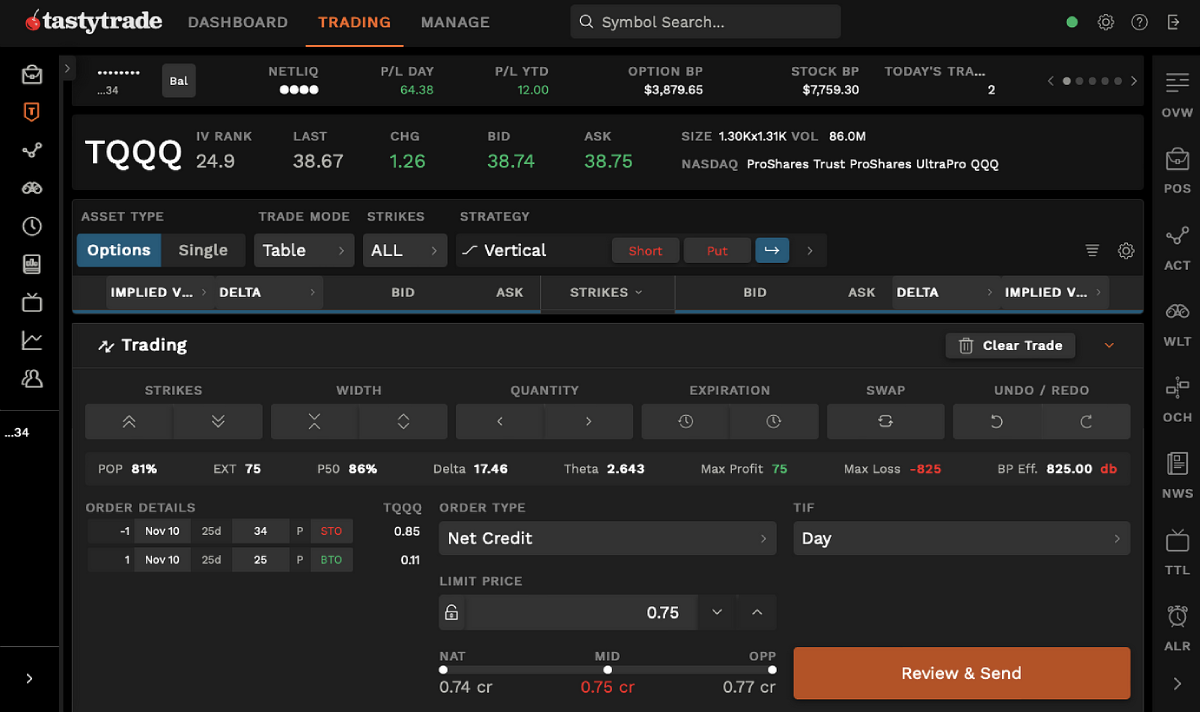Swap the trade legs
The image size is (1200, 712).
[x=885, y=422]
